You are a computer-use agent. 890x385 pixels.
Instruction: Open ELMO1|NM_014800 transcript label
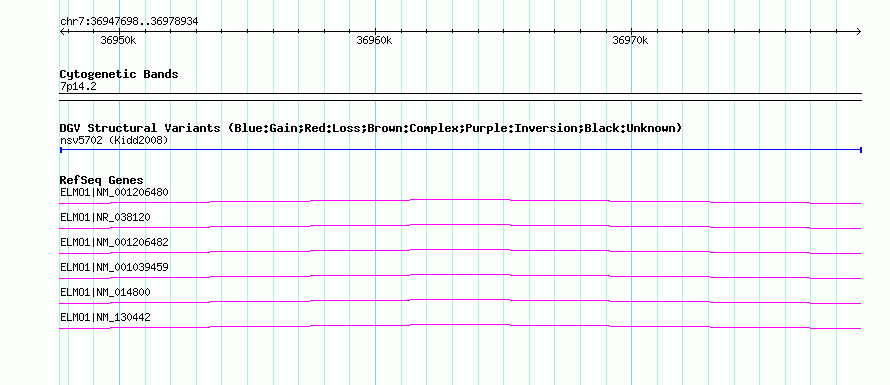(x=105, y=292)
